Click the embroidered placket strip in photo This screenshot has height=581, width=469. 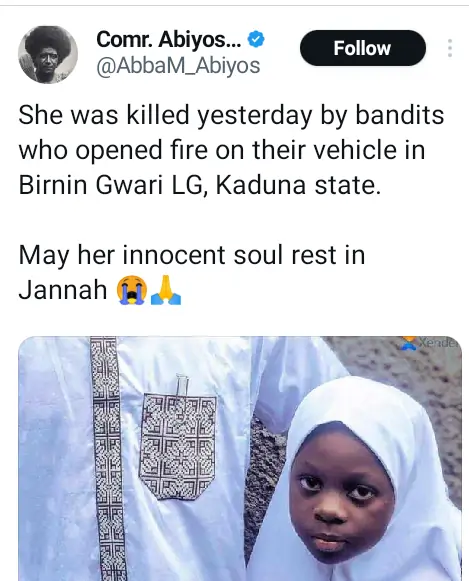[107, 458]
